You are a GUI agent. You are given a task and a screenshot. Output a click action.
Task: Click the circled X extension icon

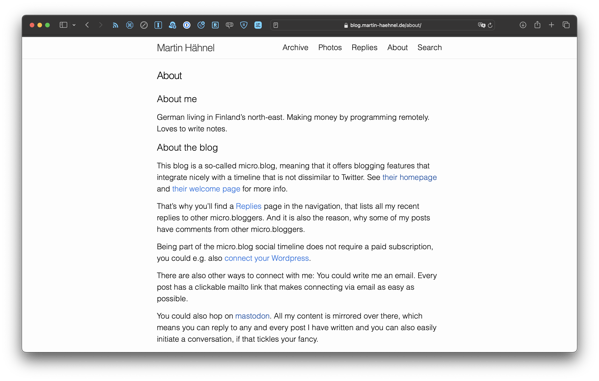(130, 25)
